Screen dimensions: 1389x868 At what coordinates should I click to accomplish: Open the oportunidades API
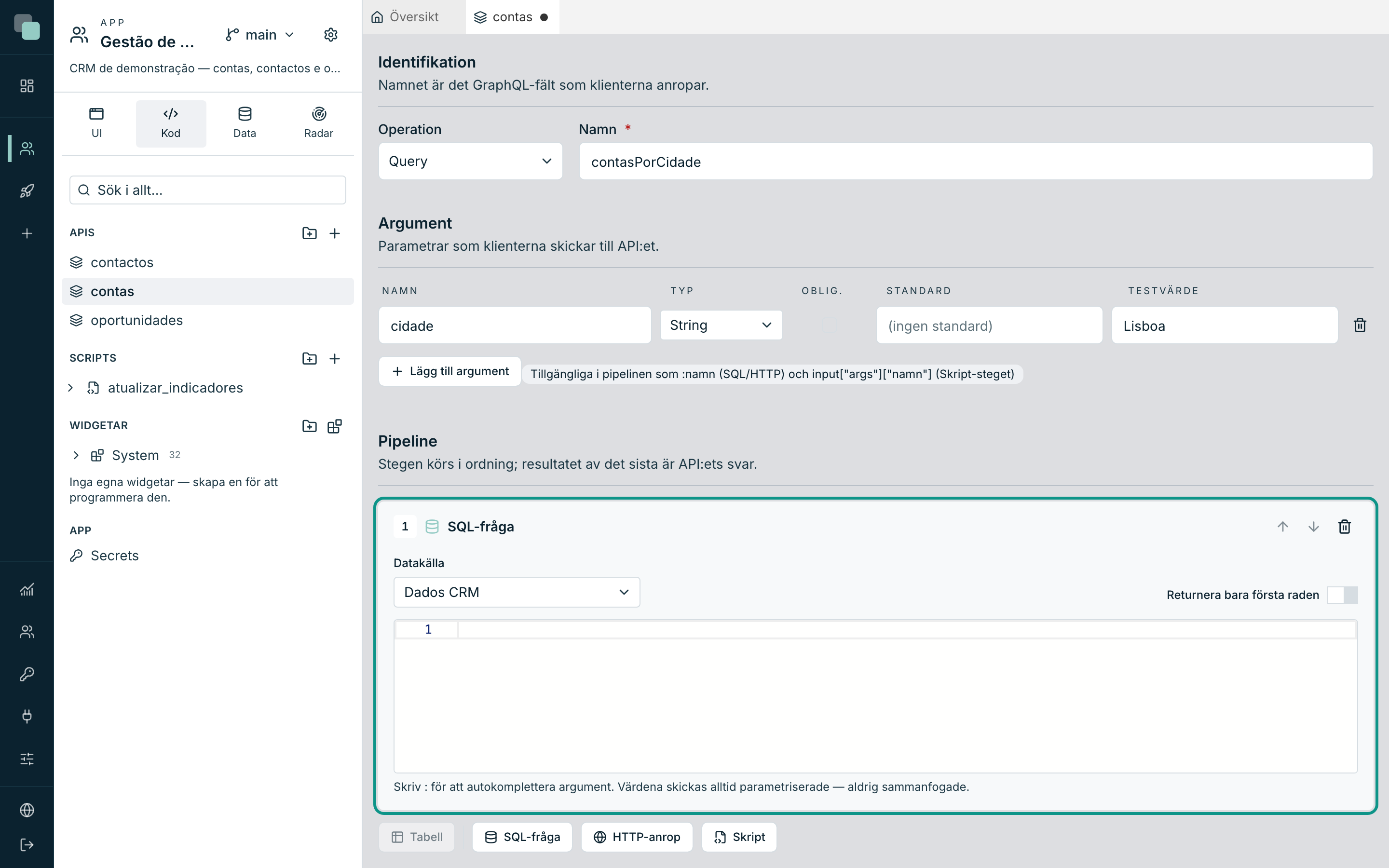click(208, 320)
